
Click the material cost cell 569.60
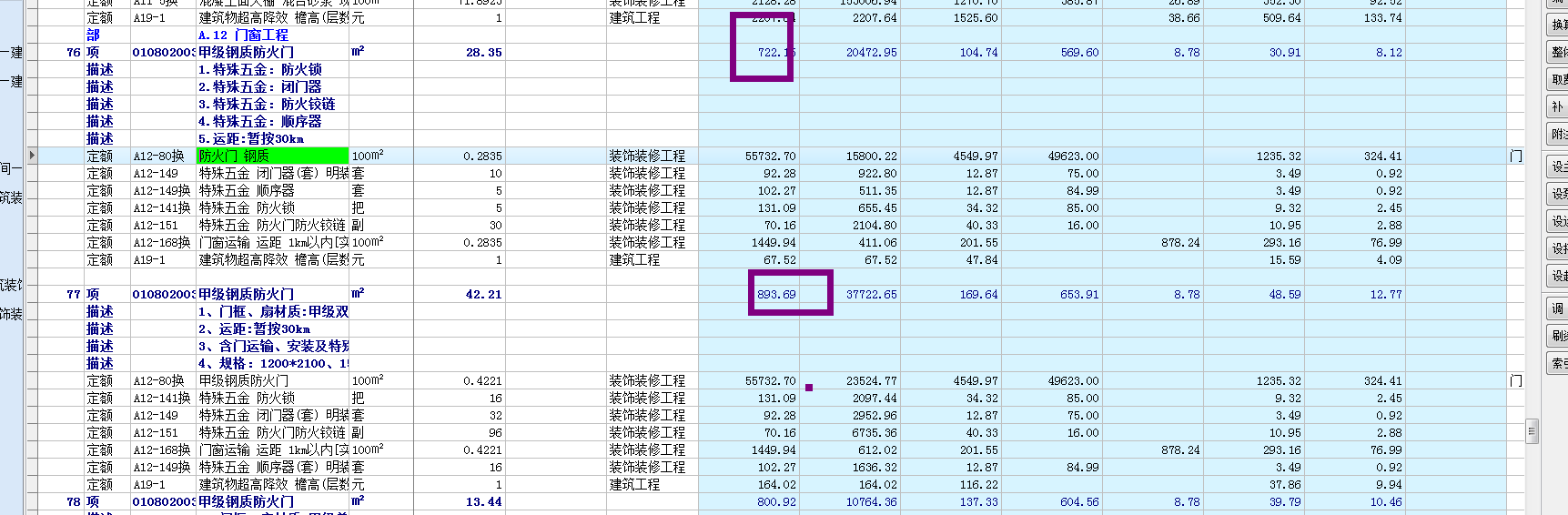click(1079, 52)
